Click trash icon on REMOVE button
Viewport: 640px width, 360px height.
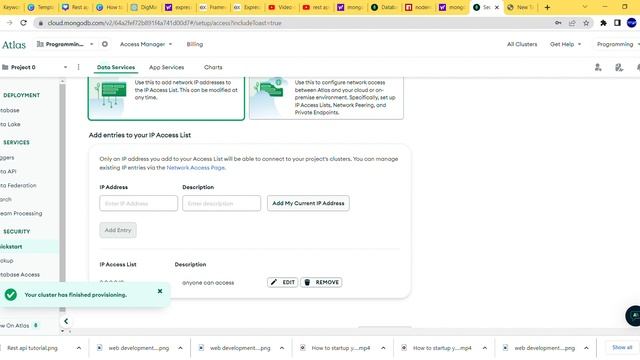coord(307,282)
